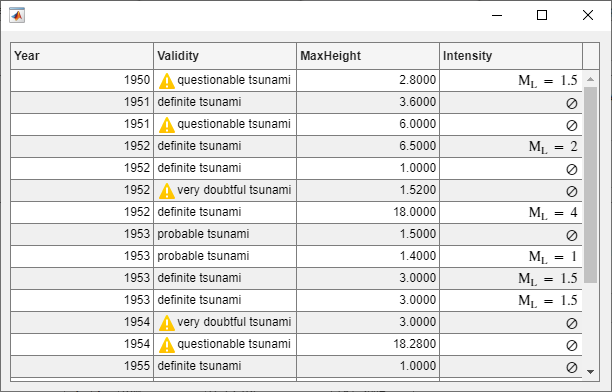Click the null intensity symbol in the 6.0000 row

572,125
